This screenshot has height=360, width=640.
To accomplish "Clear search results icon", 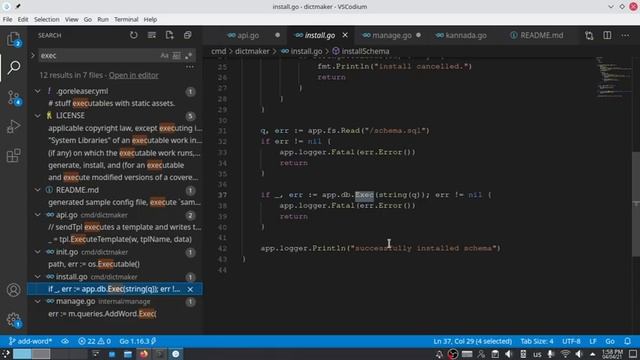I will tap(151, 35).
